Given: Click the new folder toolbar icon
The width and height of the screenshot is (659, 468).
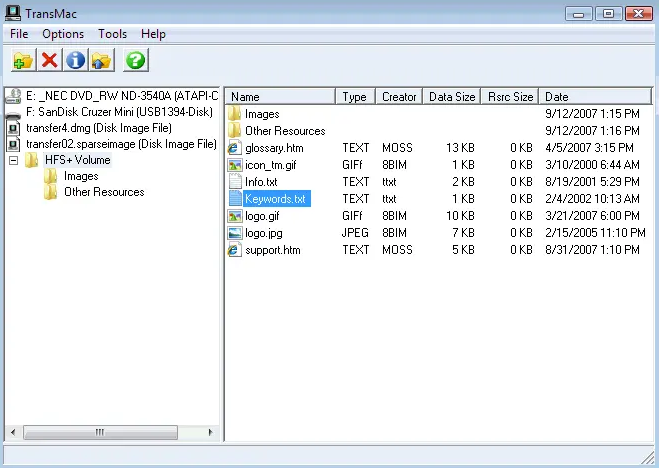Looking at the screenshot, I should click(x=22, y=61).
